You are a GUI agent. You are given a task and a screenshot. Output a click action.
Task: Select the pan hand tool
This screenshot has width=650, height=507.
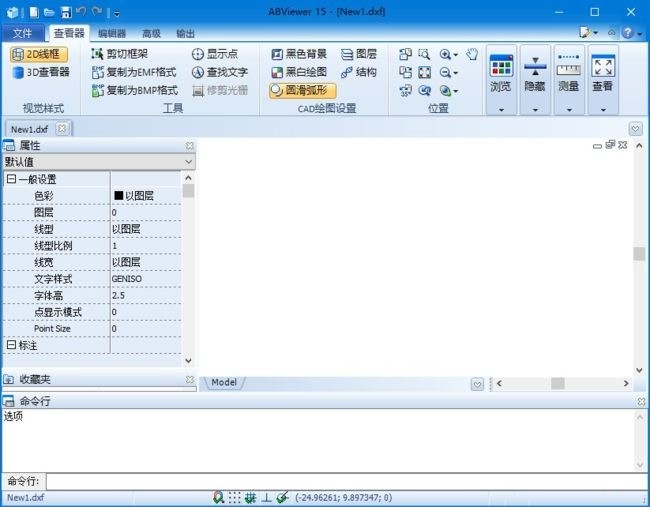tap(472, 54)
